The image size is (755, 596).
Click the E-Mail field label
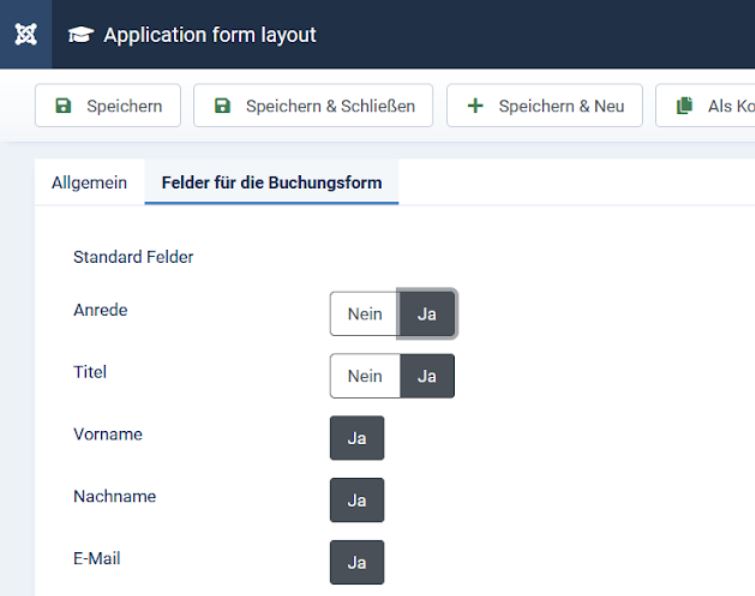96,558
